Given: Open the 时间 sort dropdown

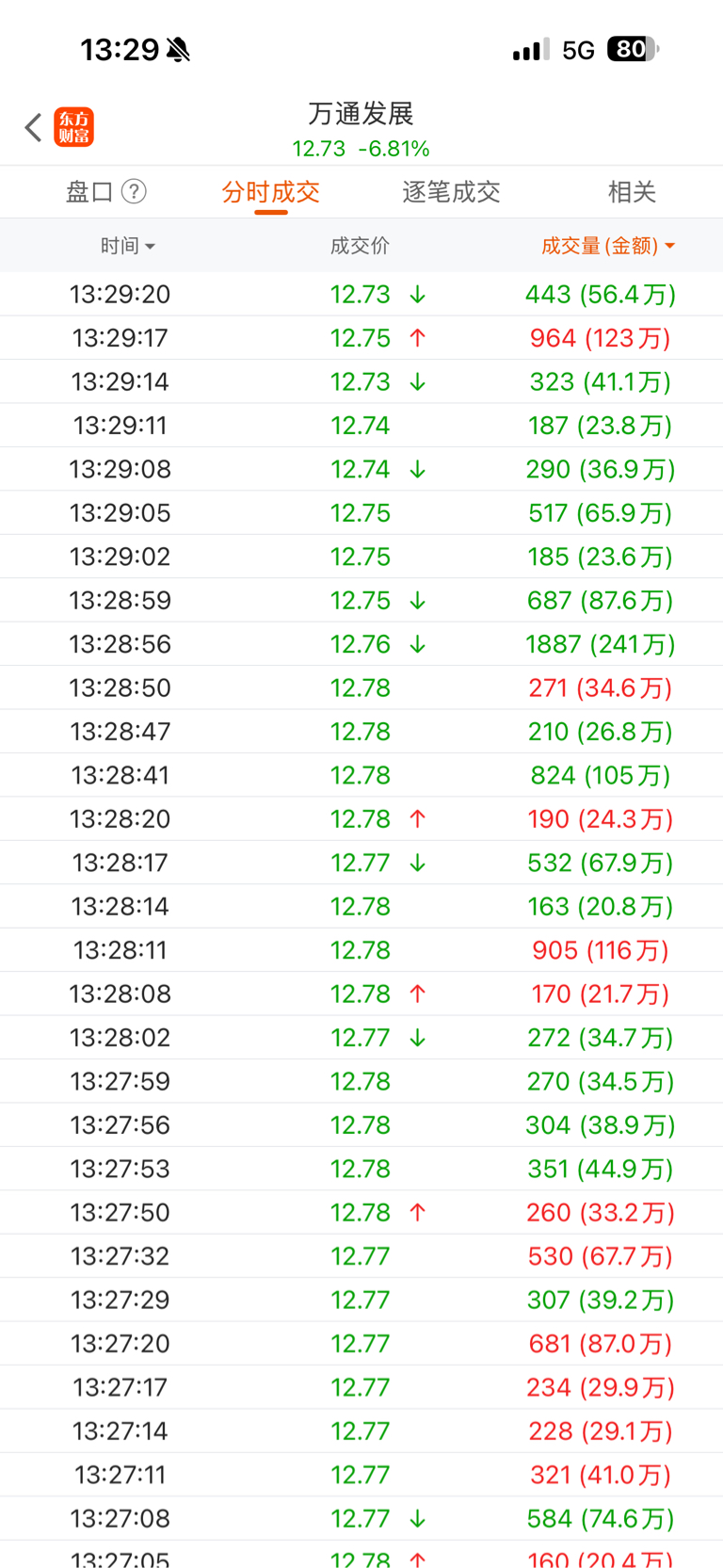Looking at the screenshot, I should 128,246.
